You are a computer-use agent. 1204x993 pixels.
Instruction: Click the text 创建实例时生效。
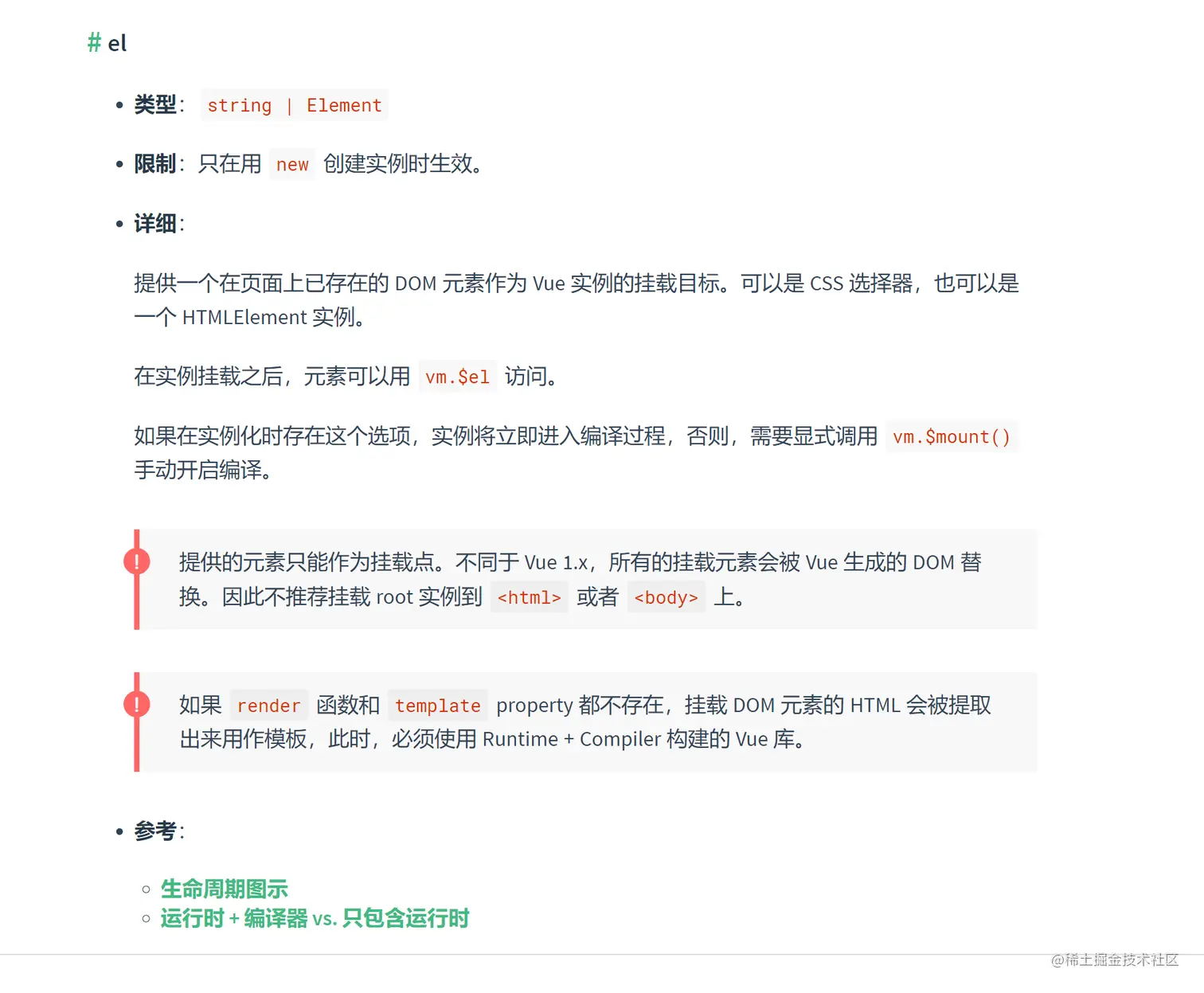404,163
